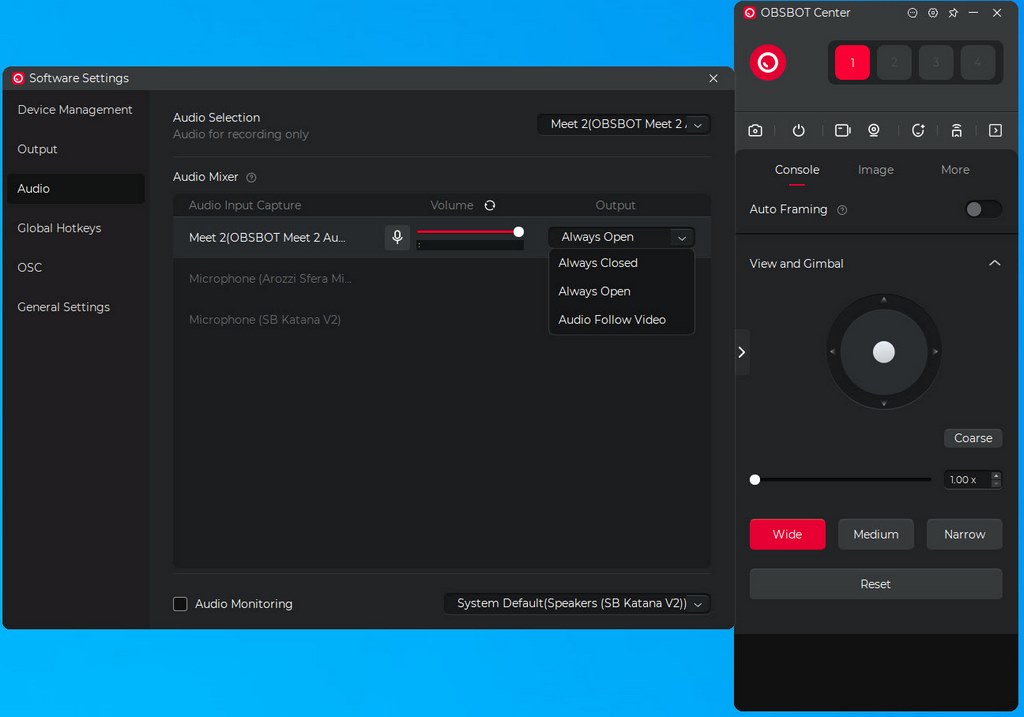This screenshot has height=717, width=1024.
Task: Select the Microphone (SB Katana V2) row
Action: point(264,320)
